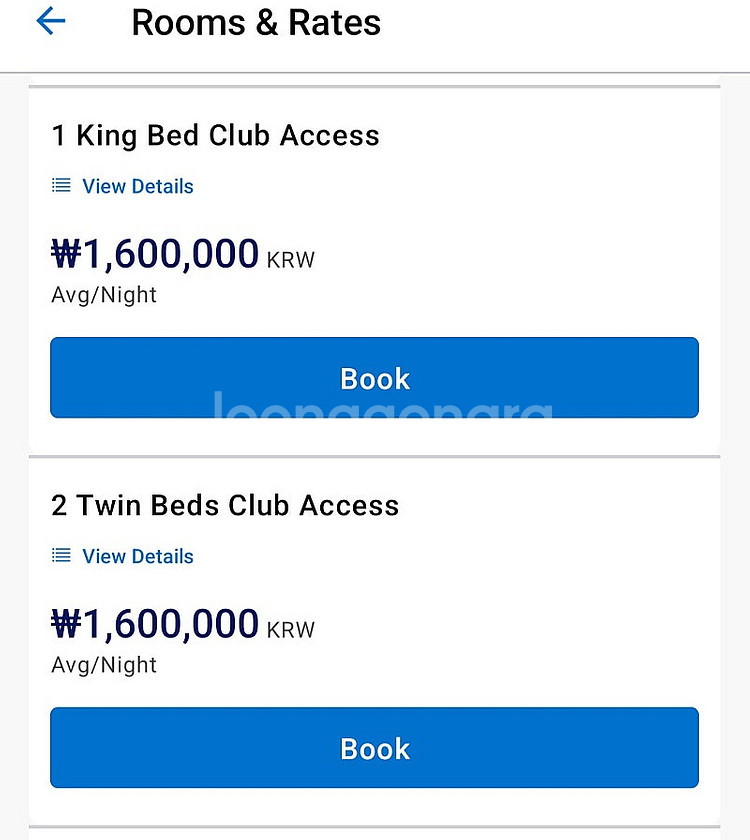Screen dimensions: 750x840
Task: Book the 2 Twin Beds Club Access room
Action: pyautogui.click(x=374, y=748)
